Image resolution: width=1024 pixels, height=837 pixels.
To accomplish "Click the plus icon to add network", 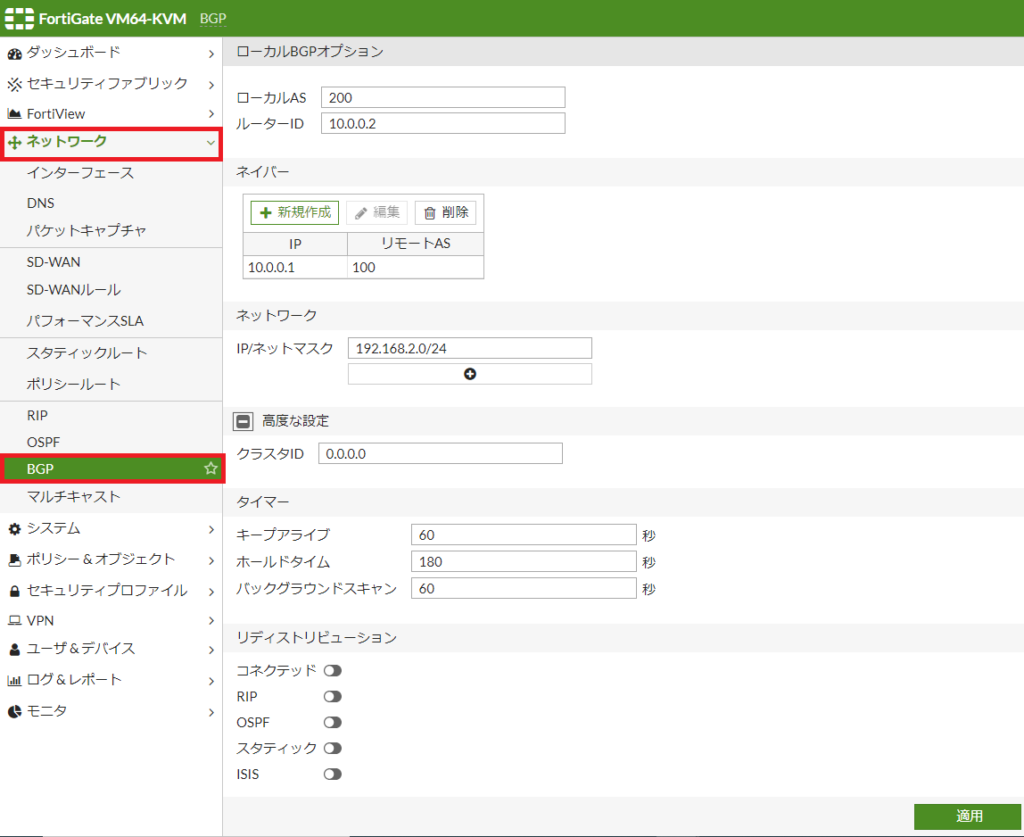I will tap(470, 374).
